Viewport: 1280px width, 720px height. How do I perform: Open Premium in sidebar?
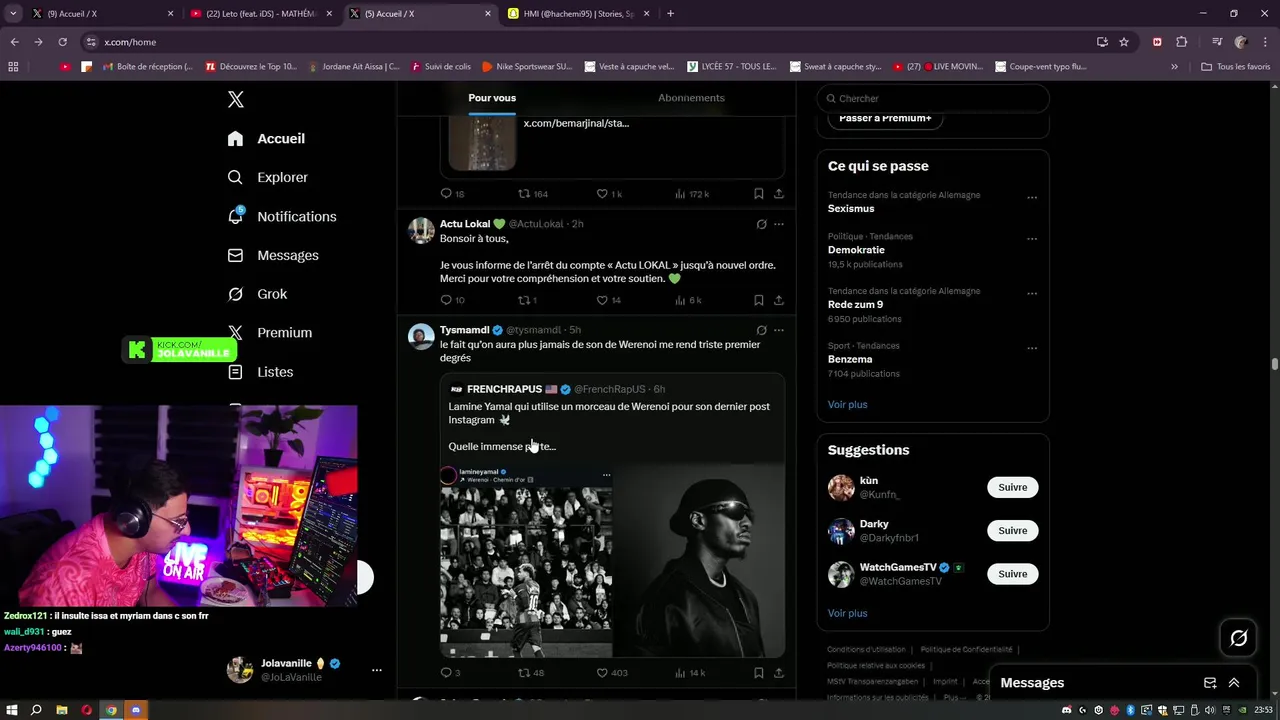270,332
